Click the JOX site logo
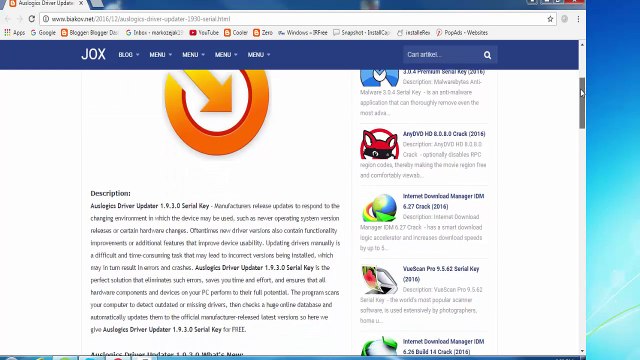This screenshot has width=640, height=360. (x=93, y=54)
